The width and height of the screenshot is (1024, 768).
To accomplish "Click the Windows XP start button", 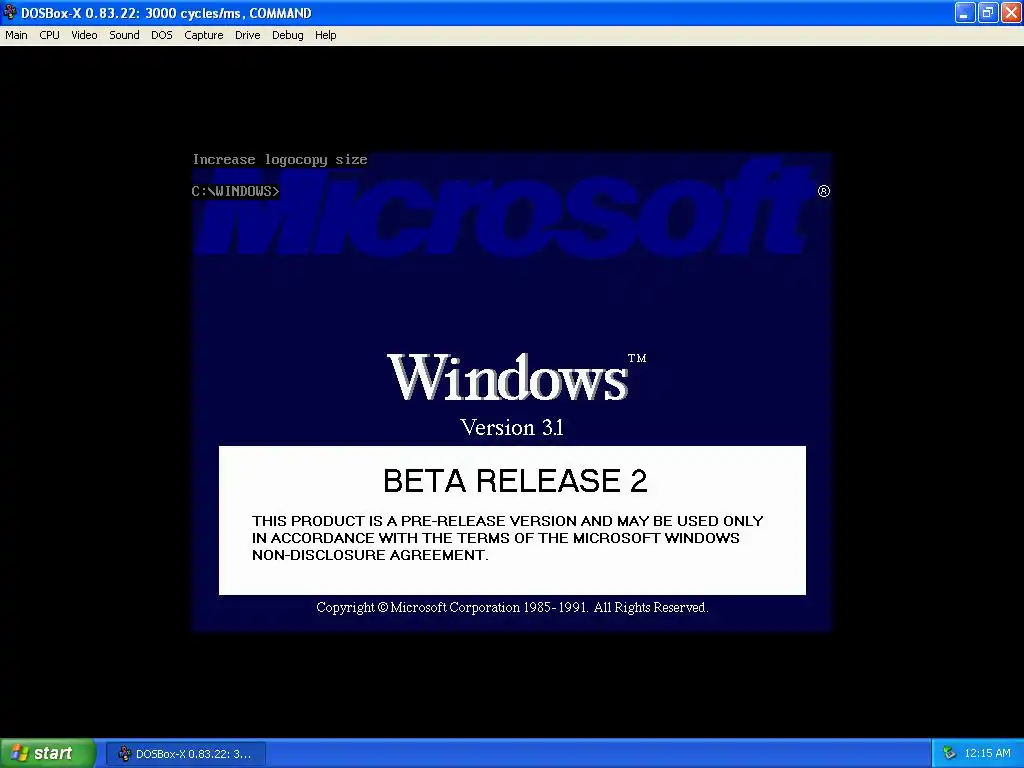I will (48, 753).
